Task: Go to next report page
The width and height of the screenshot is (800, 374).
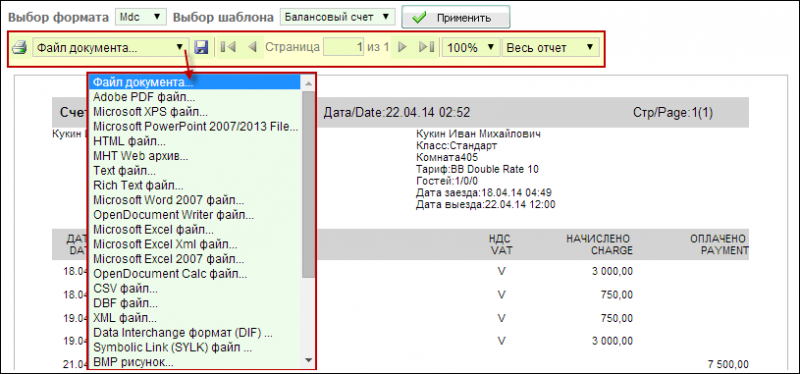Action: pyautogui.click(x=402, y=47)
